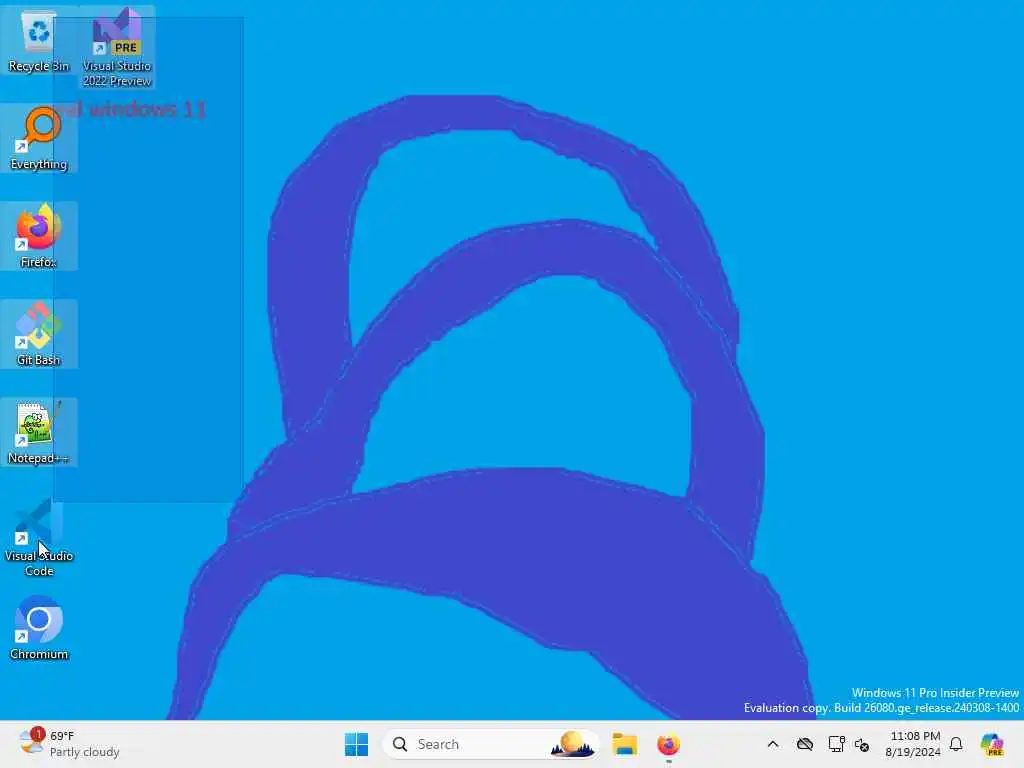Select the Chromium desktop shortcut
The height and width of the screenshot is (768, 1024).
(39, 628)
